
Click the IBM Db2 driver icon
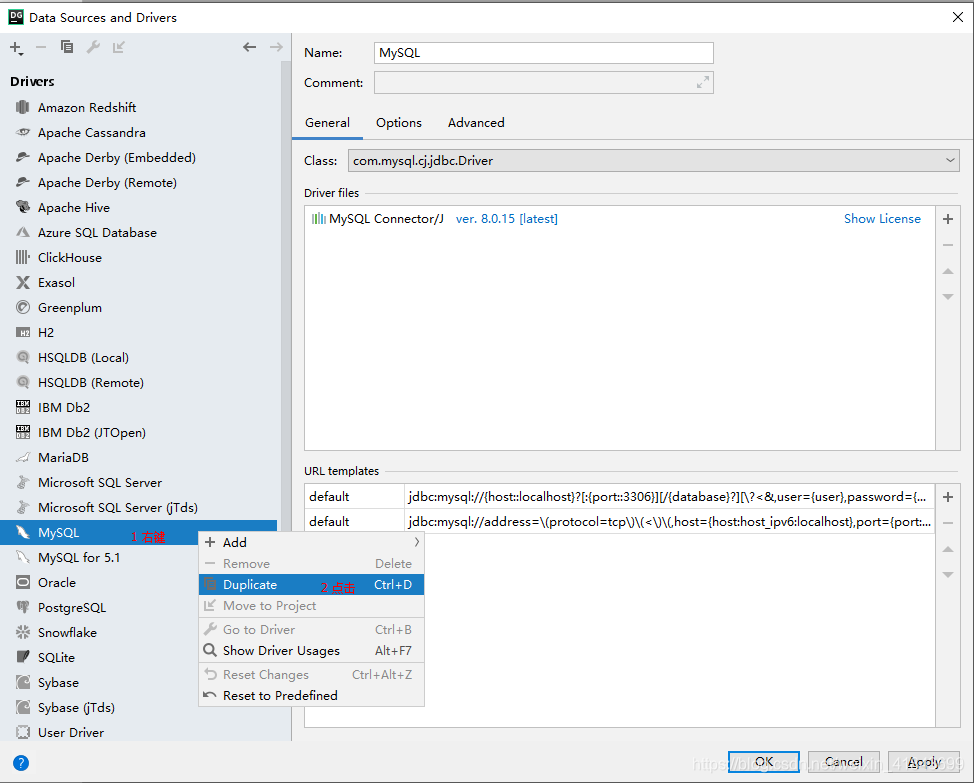(x=23, y=407)
